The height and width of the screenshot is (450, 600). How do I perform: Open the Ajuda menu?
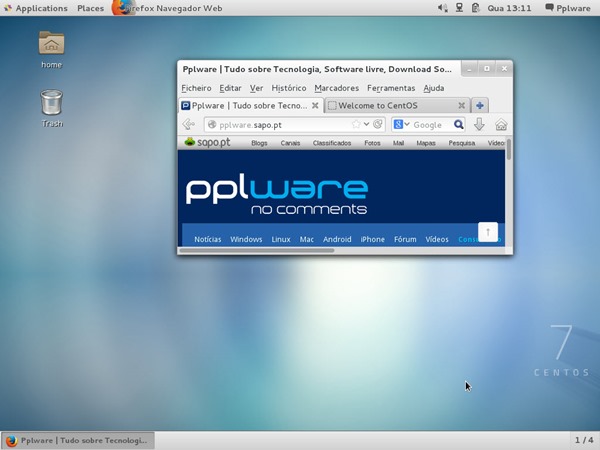tap(434, 88)
